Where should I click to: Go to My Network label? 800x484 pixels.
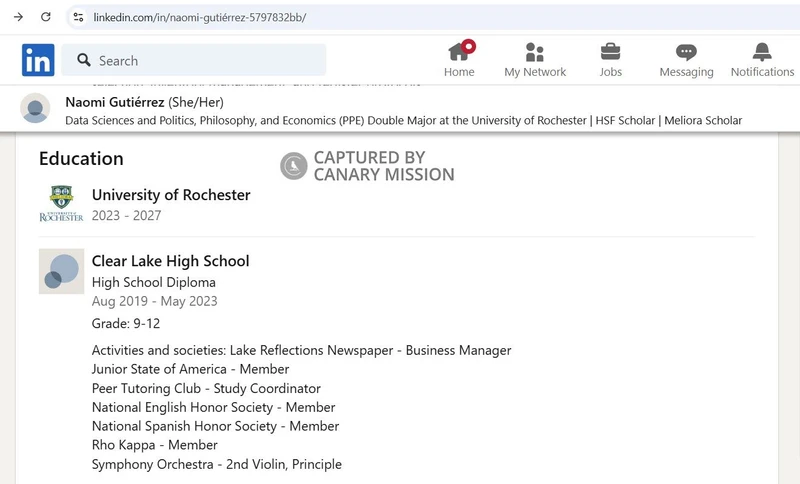tap(535, 72)
